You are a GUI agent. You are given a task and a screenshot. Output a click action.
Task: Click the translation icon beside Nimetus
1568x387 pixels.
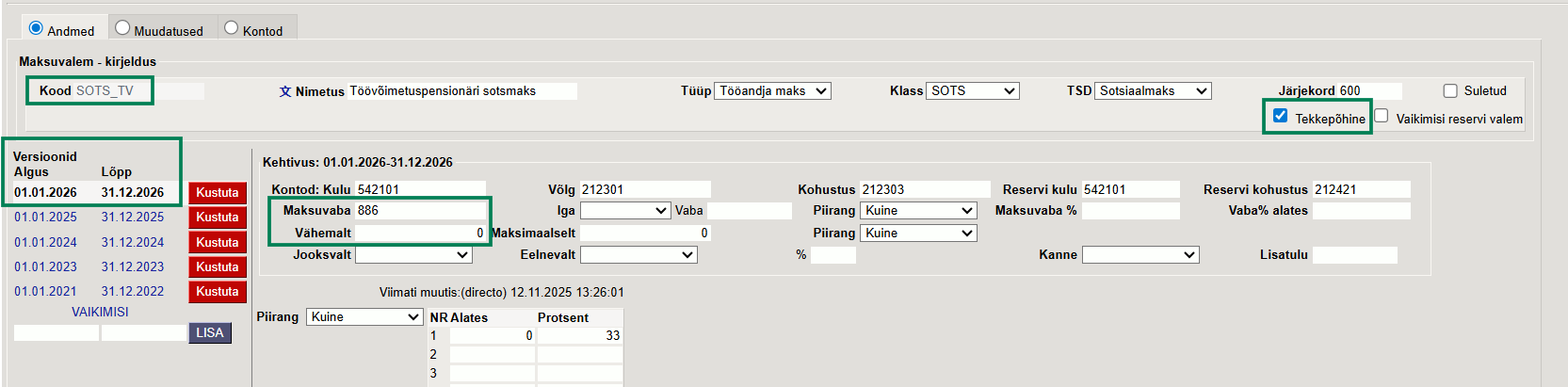pos(285,91)
